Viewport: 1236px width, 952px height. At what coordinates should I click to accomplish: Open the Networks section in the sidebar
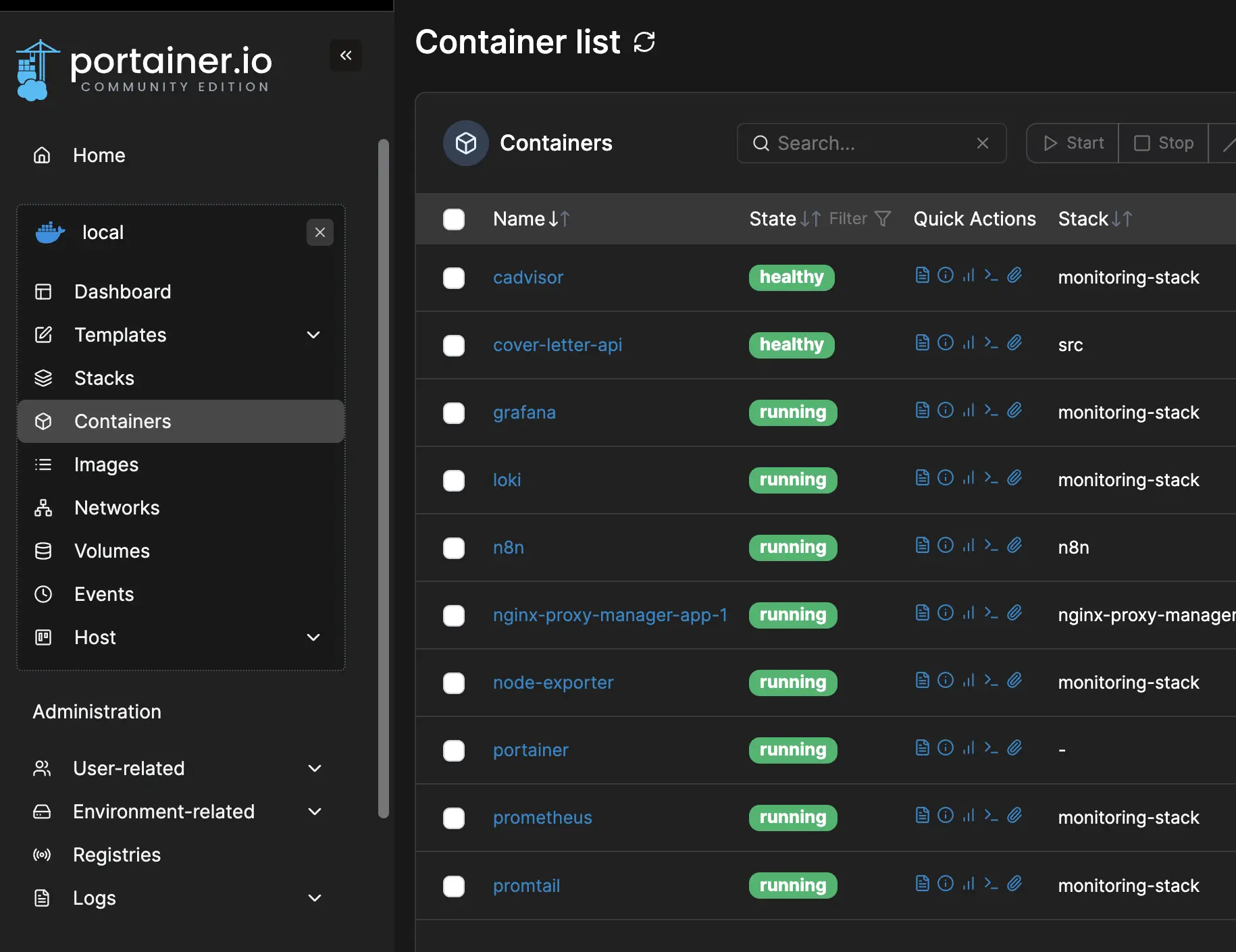[x=116, y=508]
